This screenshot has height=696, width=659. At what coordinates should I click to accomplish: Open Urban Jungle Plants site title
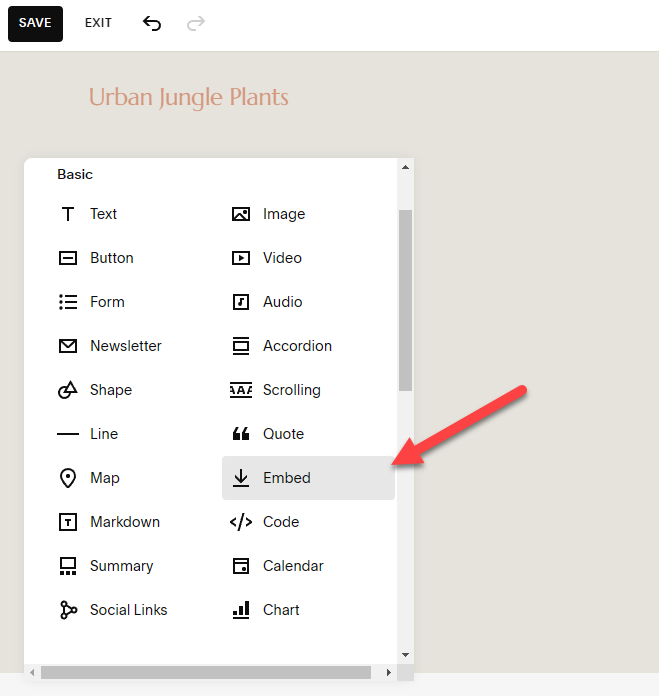point(189,97)
